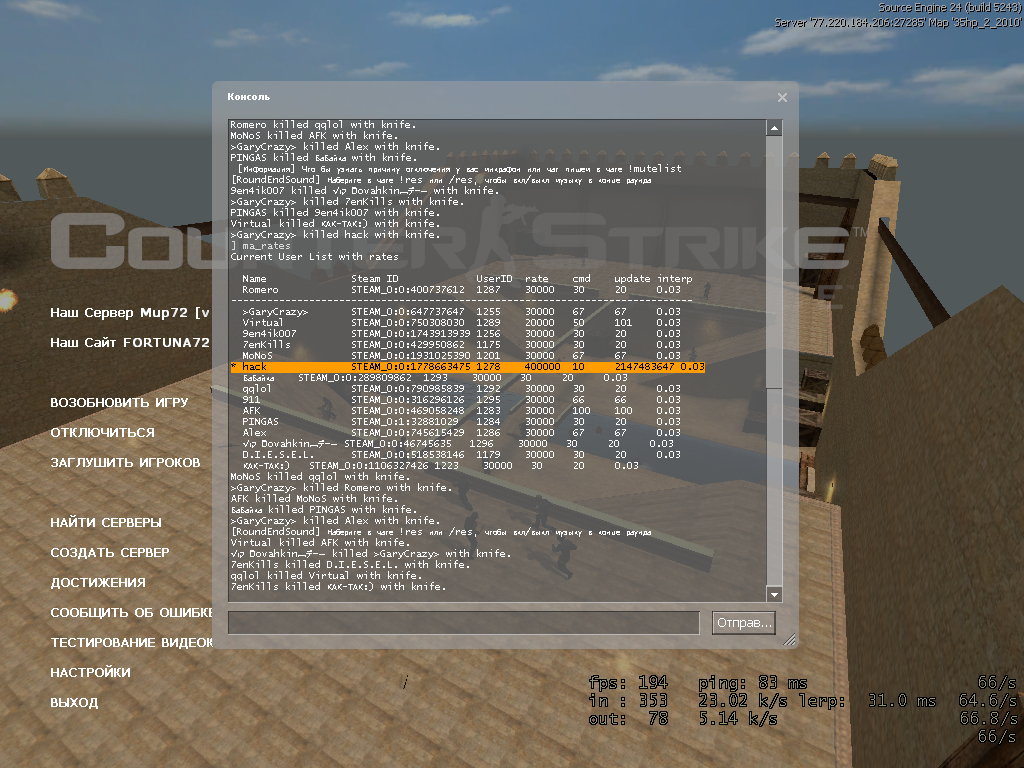Click 'Current User List with rates' line
The image size is (1024, 768).
314,257
